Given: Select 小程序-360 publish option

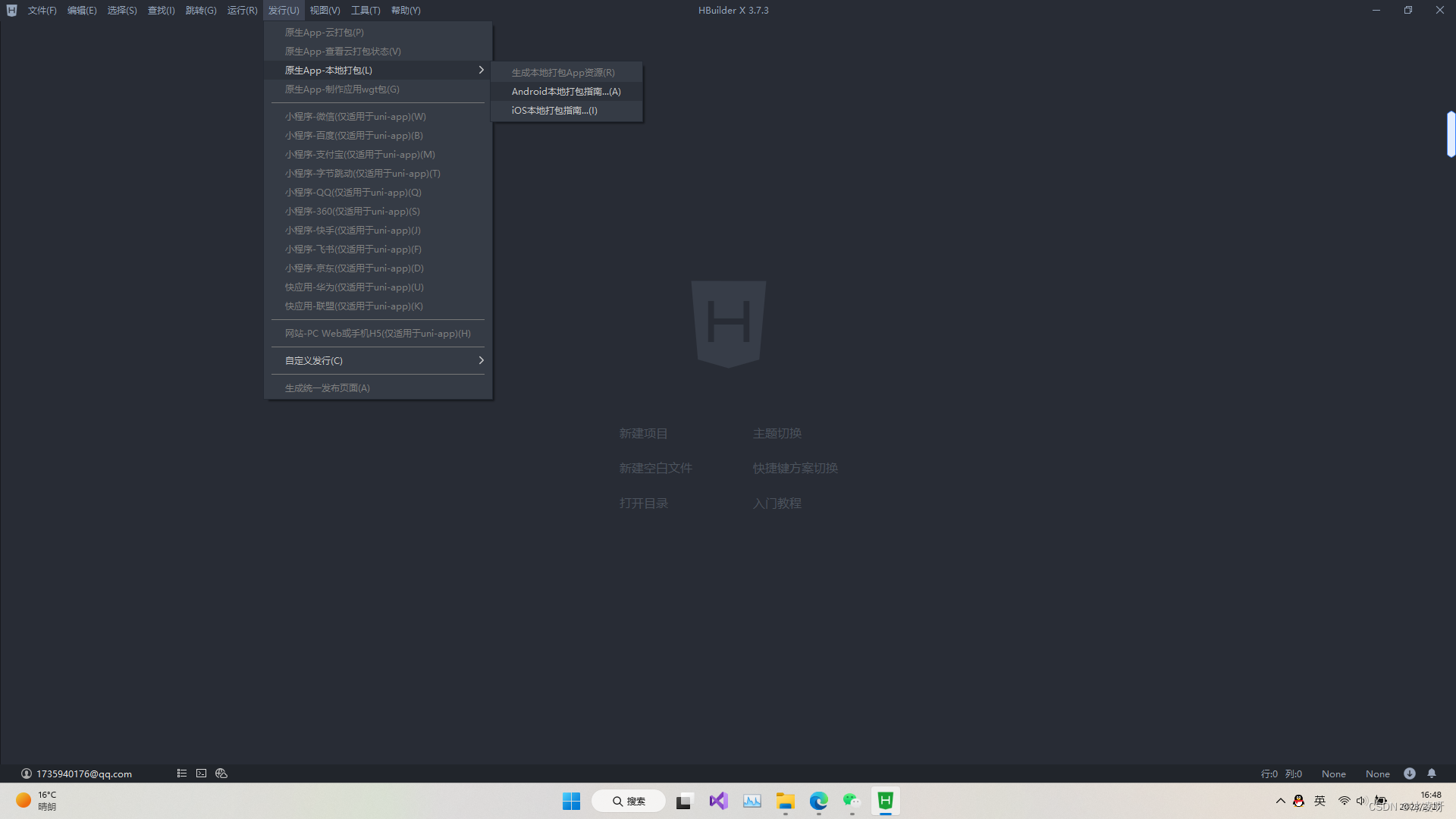Looking at the screenshot, I should tap(378, 212).
